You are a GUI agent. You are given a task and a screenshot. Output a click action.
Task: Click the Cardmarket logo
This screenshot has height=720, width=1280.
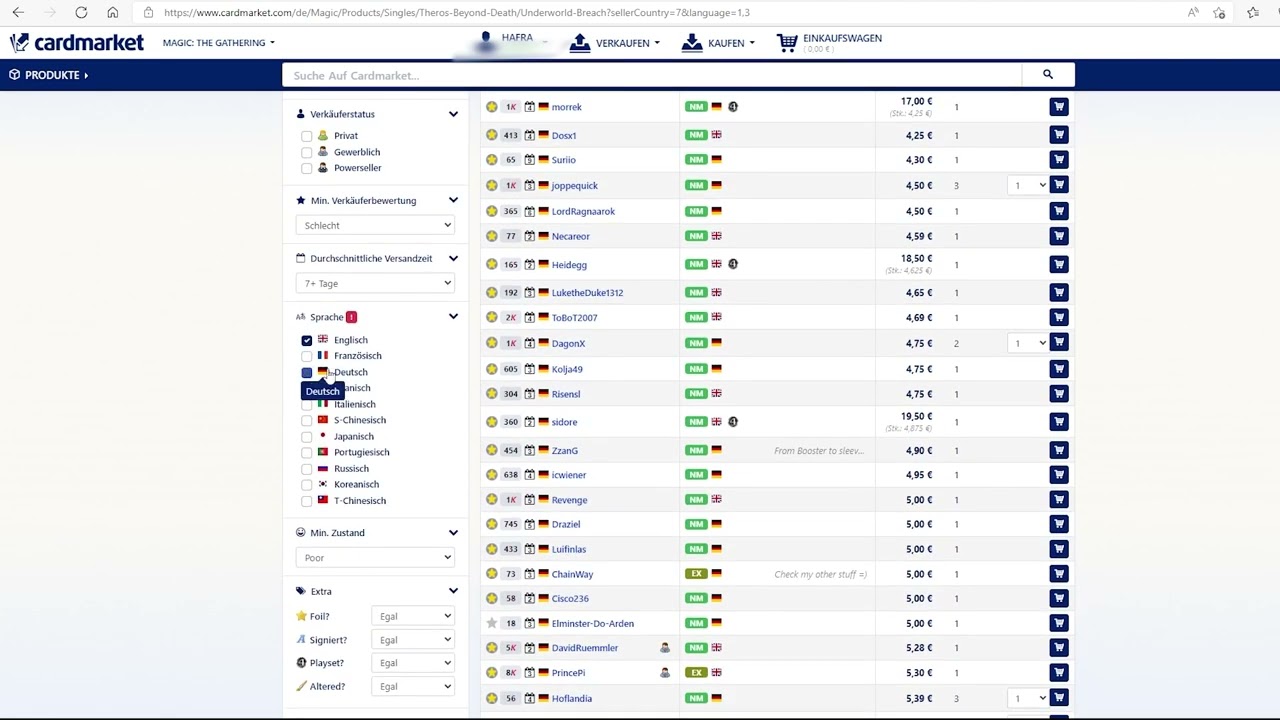77,43
